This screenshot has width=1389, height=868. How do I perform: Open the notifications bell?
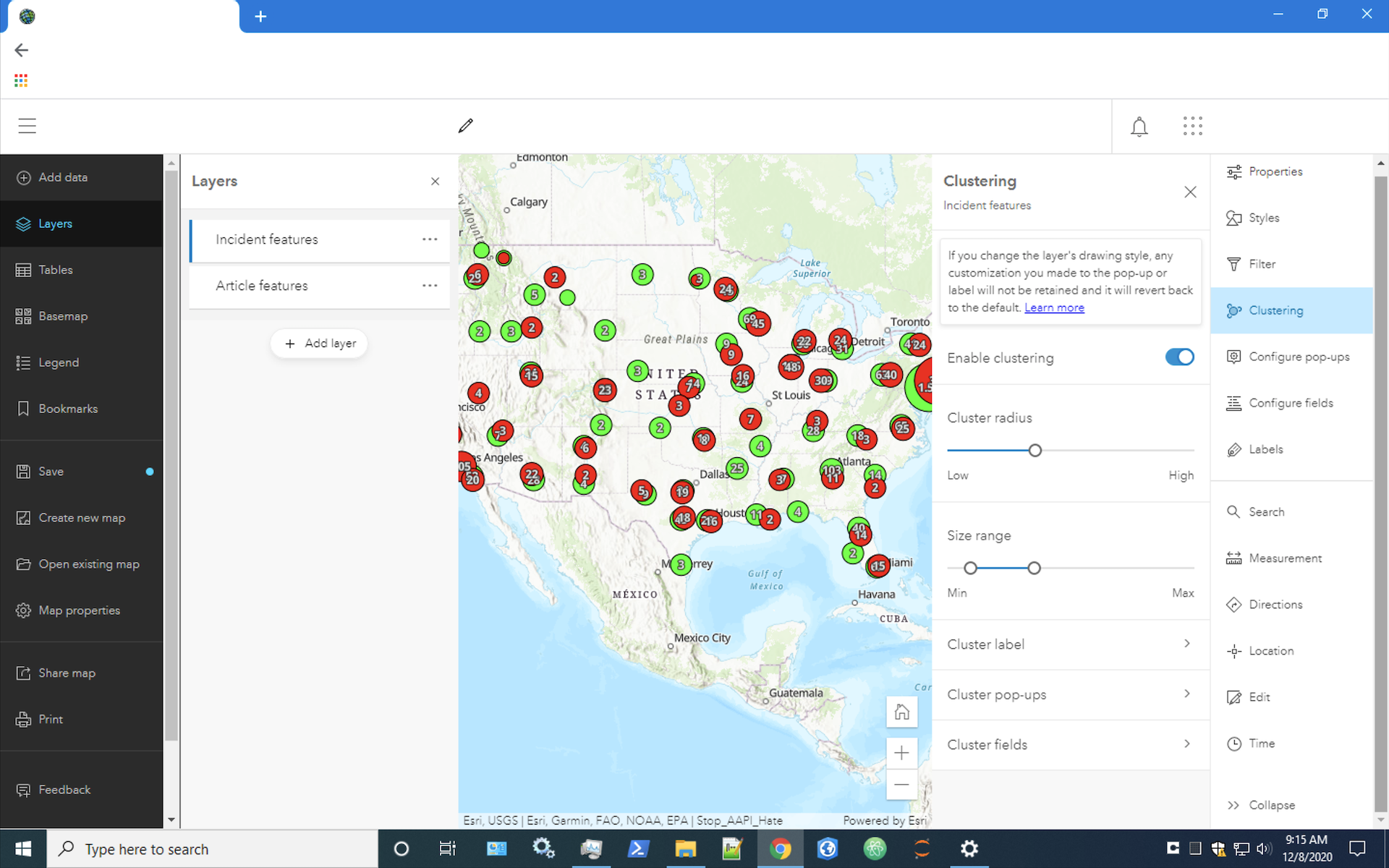(x=1139, y=126)
